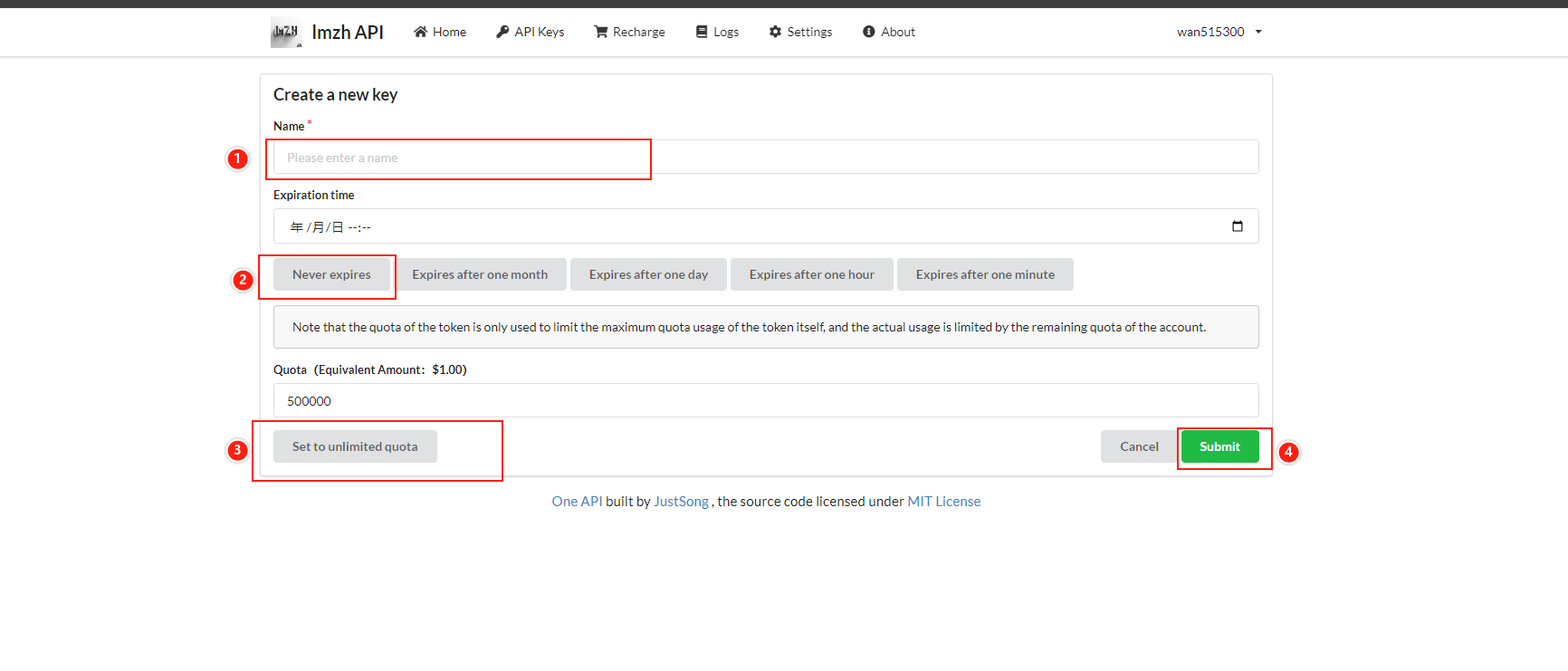Pick Expires after one minute
The image size is (1568, 671).
[x=985, y=274]
